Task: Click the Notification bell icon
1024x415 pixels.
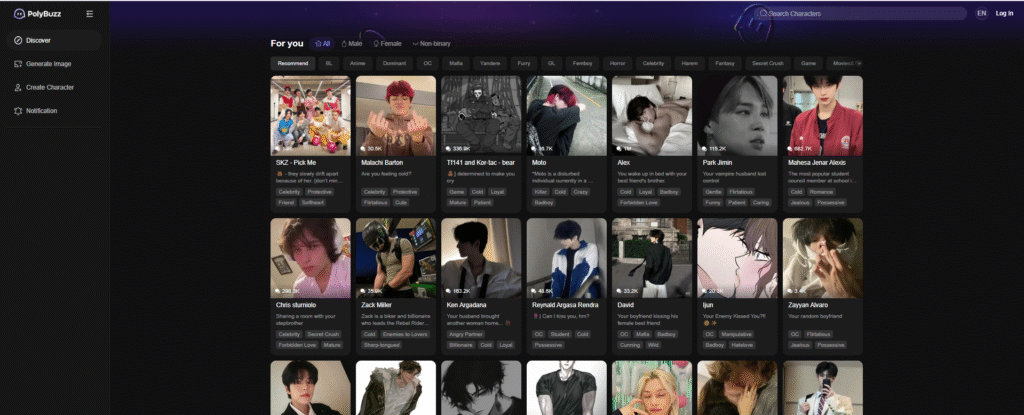Action: coord(18,111)
